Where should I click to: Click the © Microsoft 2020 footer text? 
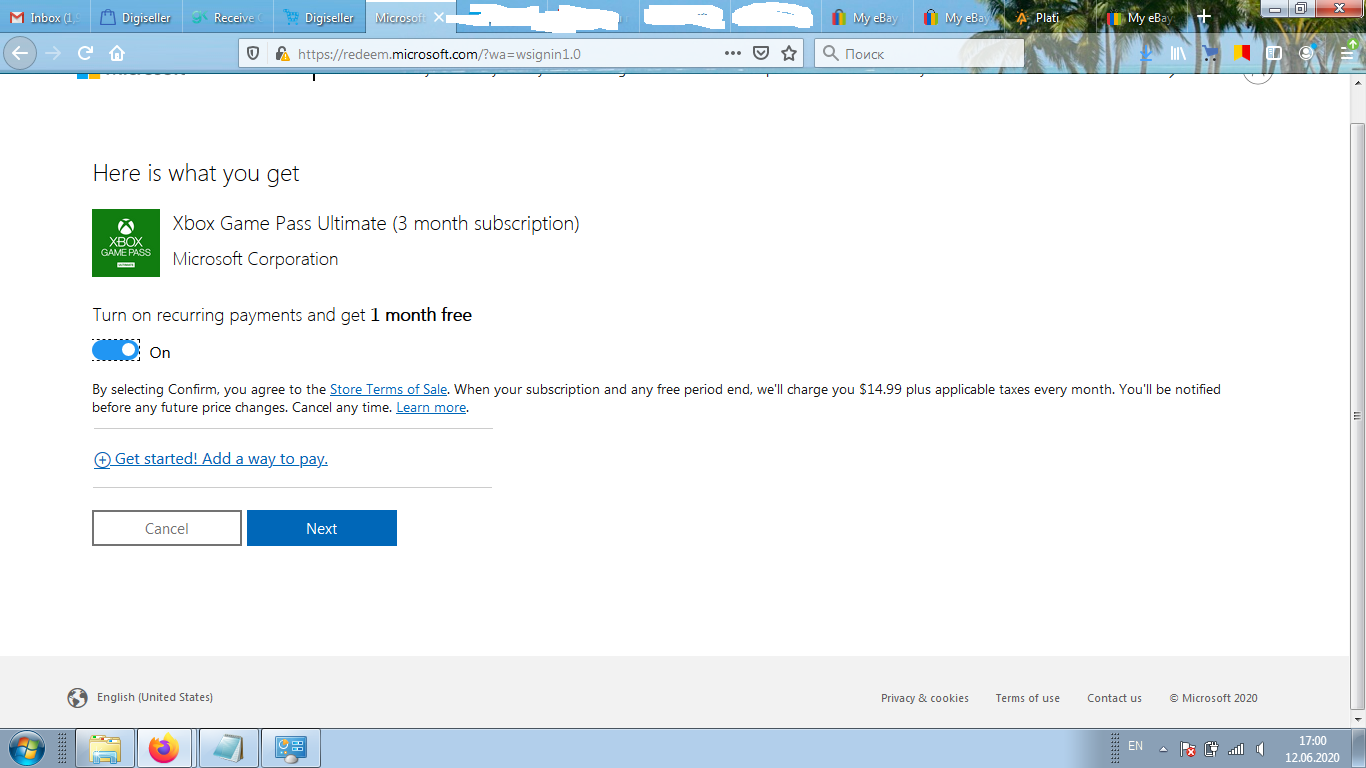coord(1213,698)
